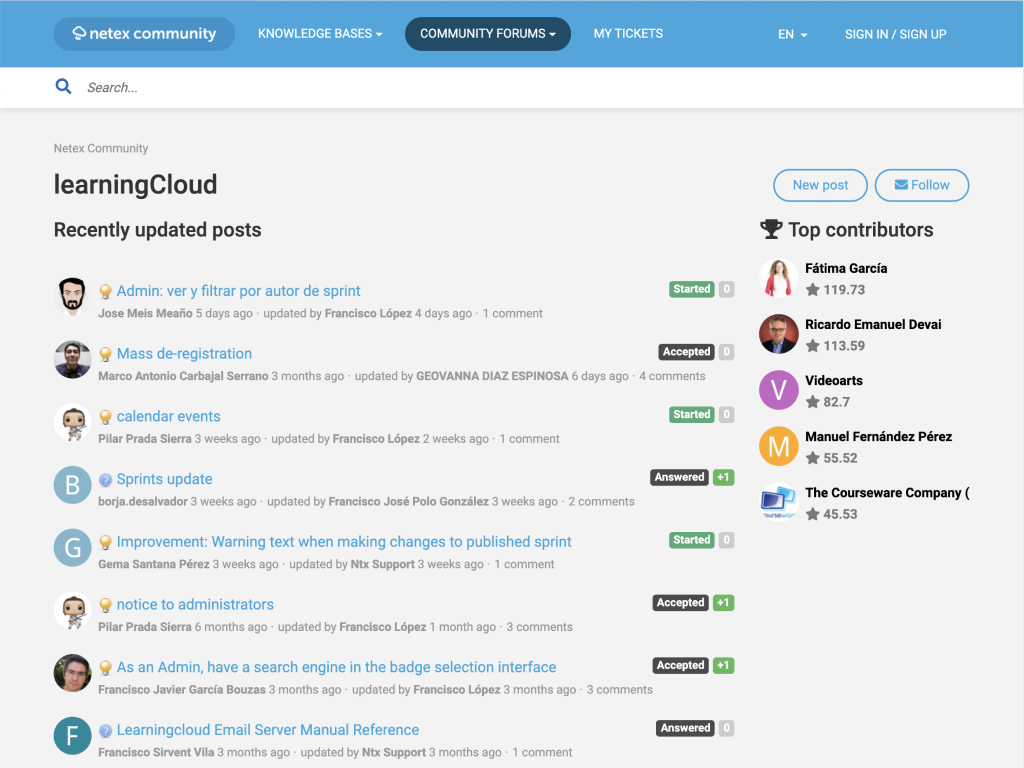The height and width of the screenshot is (768, 1024).
Task: Click the B avatar of borja.desalvador
Action: pyautogui.click(x=72, y=485)
